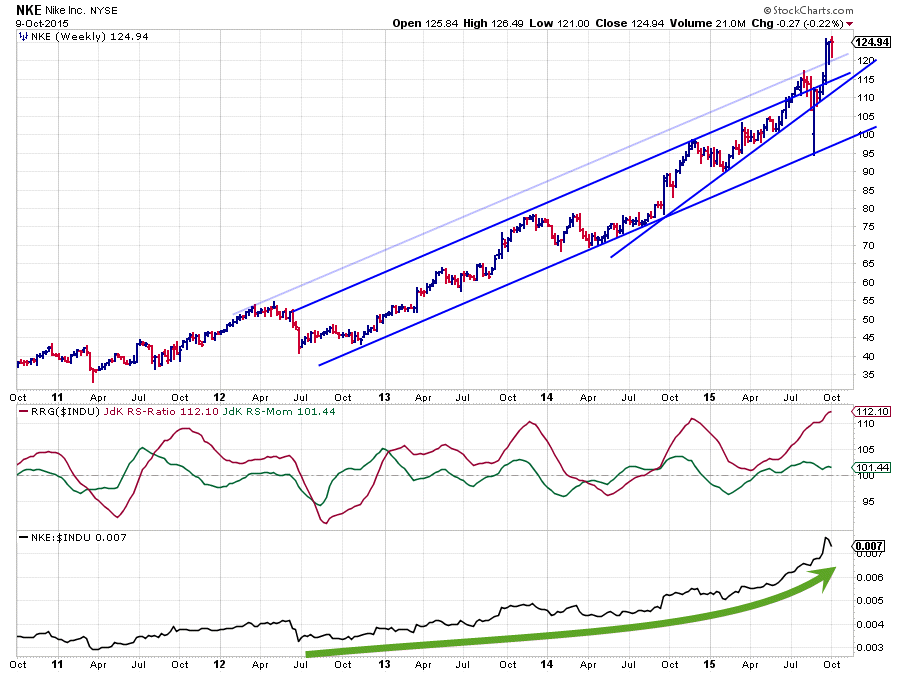Click the 50 label on the price axis

pyautogui.click(x=868, y=320)
